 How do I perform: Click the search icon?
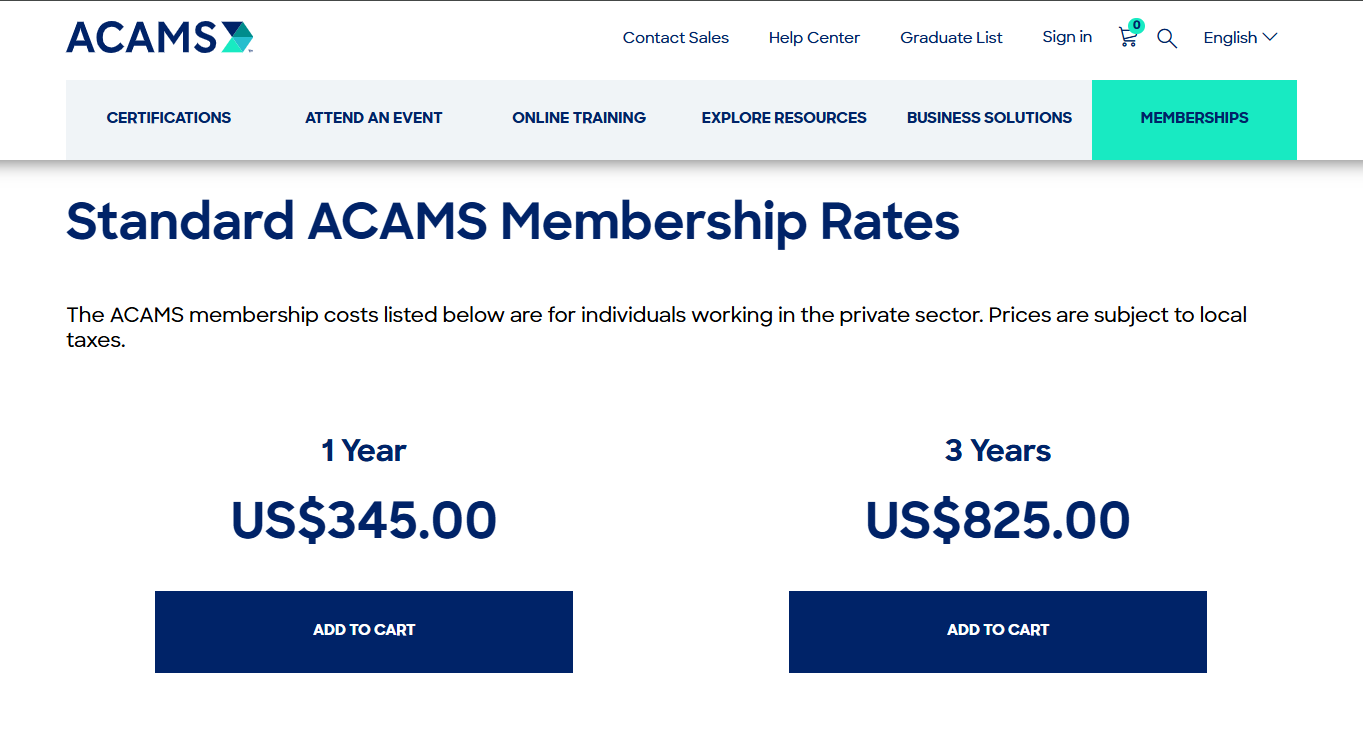tap(1166, 38)
